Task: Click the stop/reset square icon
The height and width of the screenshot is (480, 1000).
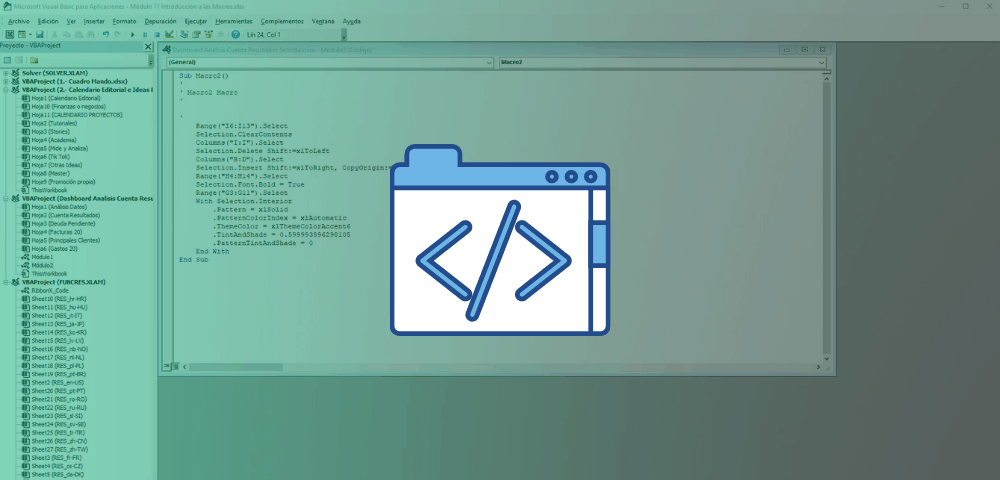Action: point(157,34)
